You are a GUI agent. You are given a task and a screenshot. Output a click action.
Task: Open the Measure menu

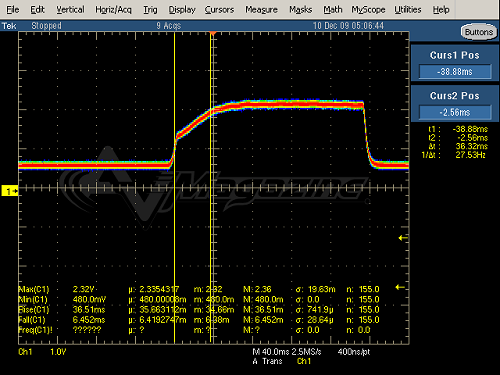pyautogui.click(x=261, y=10)
